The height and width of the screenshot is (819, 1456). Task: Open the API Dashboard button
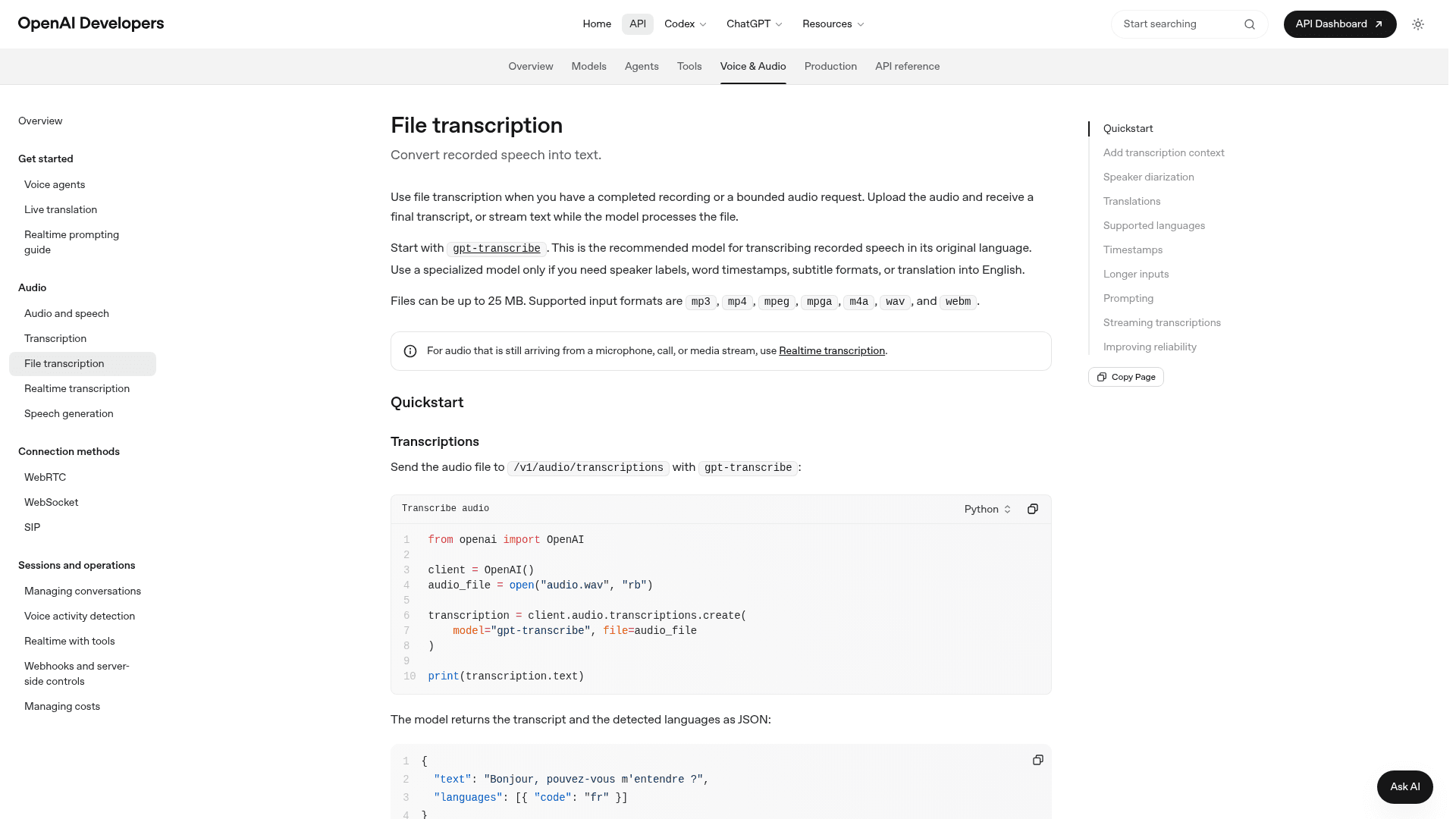1340,24
